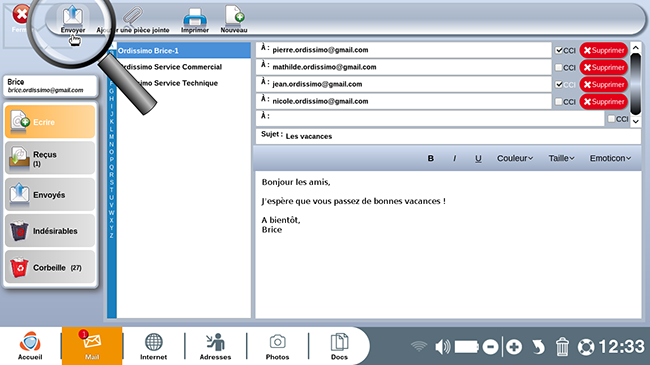This screenshot has height=365, width=650.
Task: Jump to letter K in contact index
Action: [112, 122]
